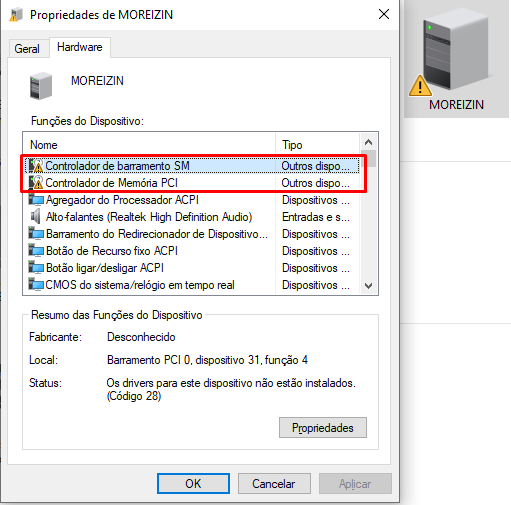The width and height of the screenshot is (511, 505).
Task: Click the Barramento do Redirecionador de Dispositivo icon
Action: point(36,234)
